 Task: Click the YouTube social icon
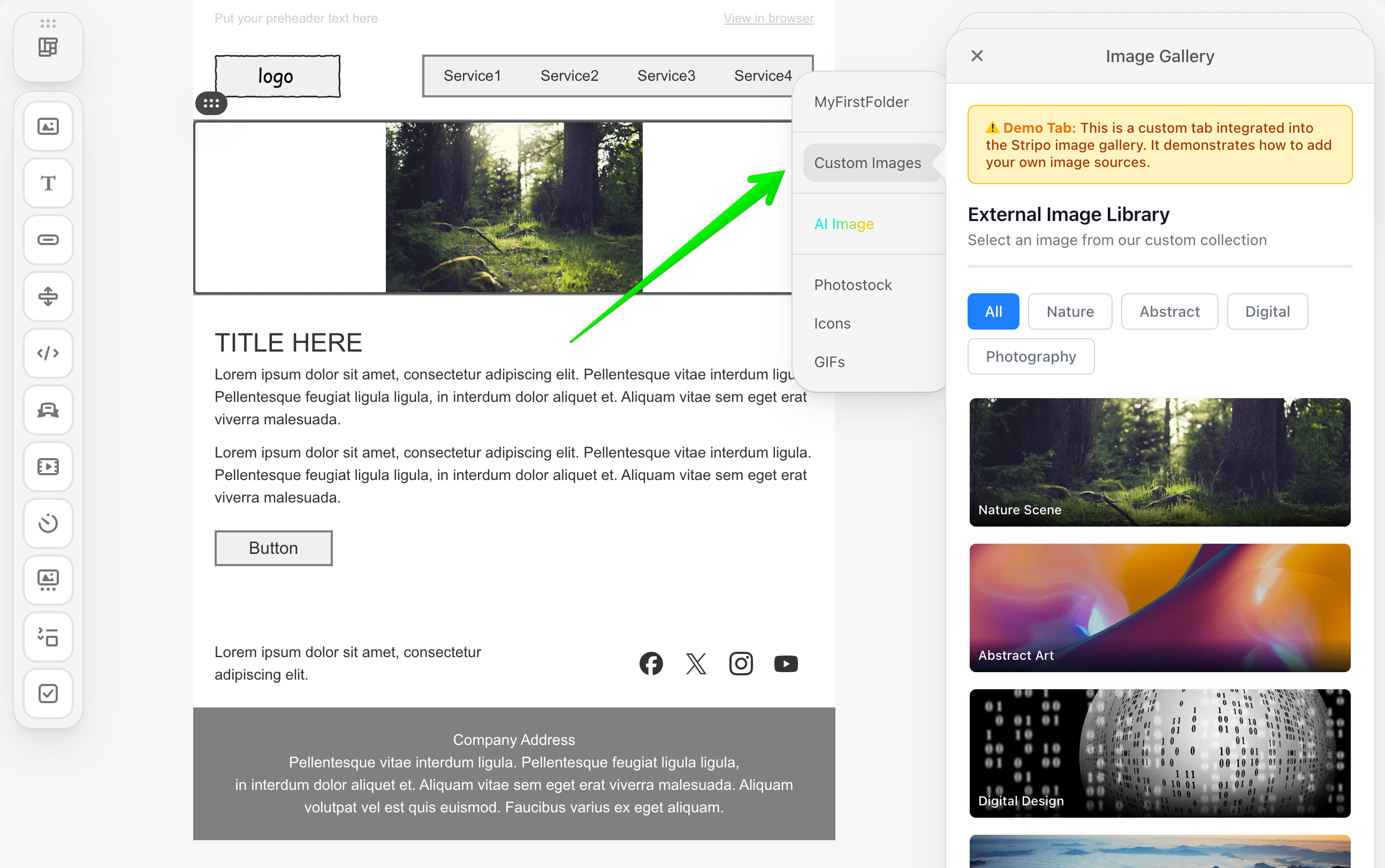786,664
